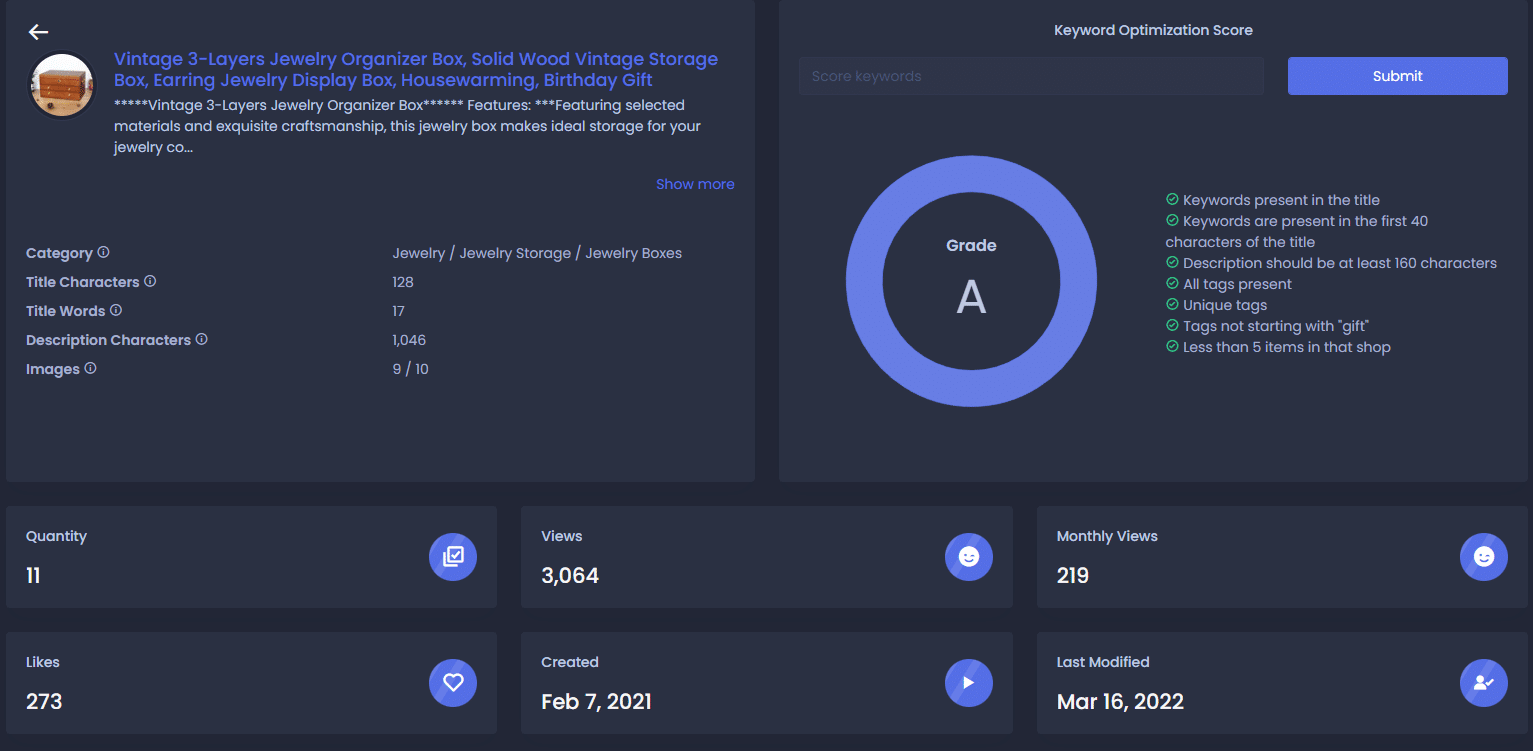
Task: Click the back arrow icon
Action: 38,32
